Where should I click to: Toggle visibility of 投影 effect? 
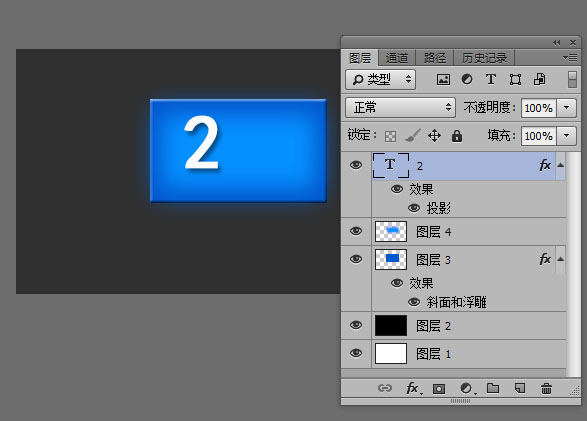point(414,208)
